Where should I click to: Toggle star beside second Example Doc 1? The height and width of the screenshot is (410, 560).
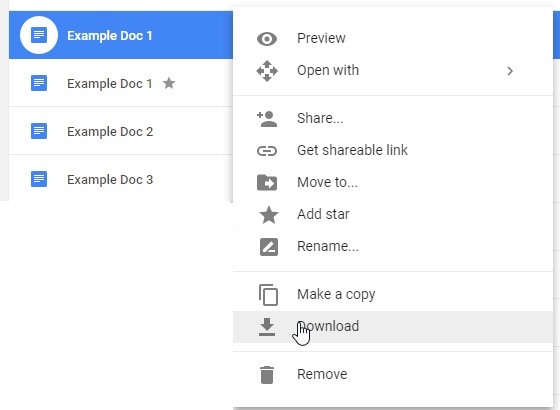(x=169, y=83)
